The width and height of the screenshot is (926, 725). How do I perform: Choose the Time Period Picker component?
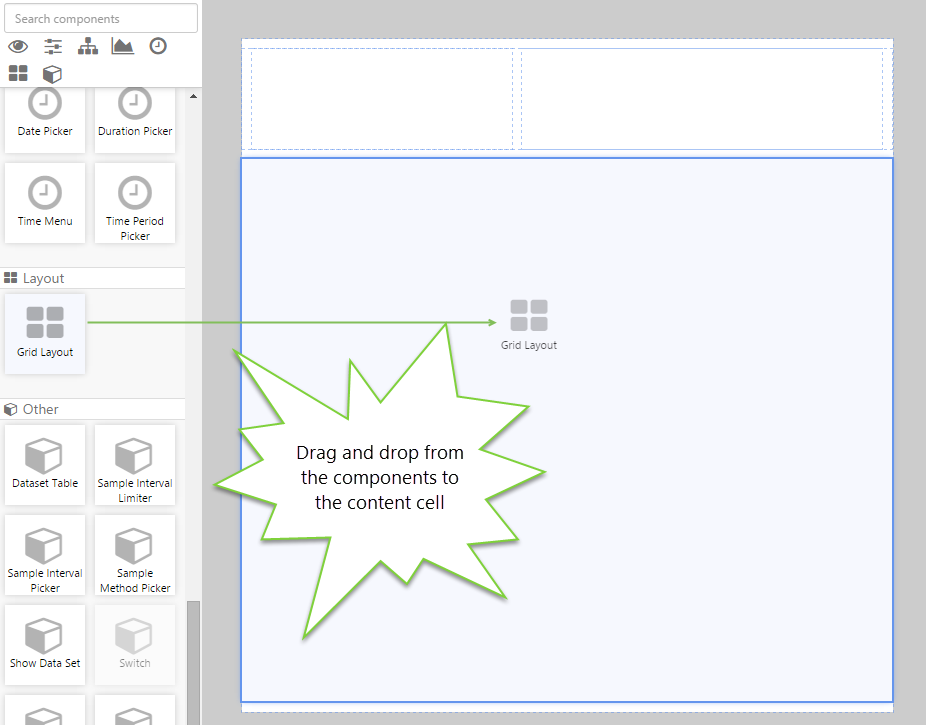coord(135,203)
